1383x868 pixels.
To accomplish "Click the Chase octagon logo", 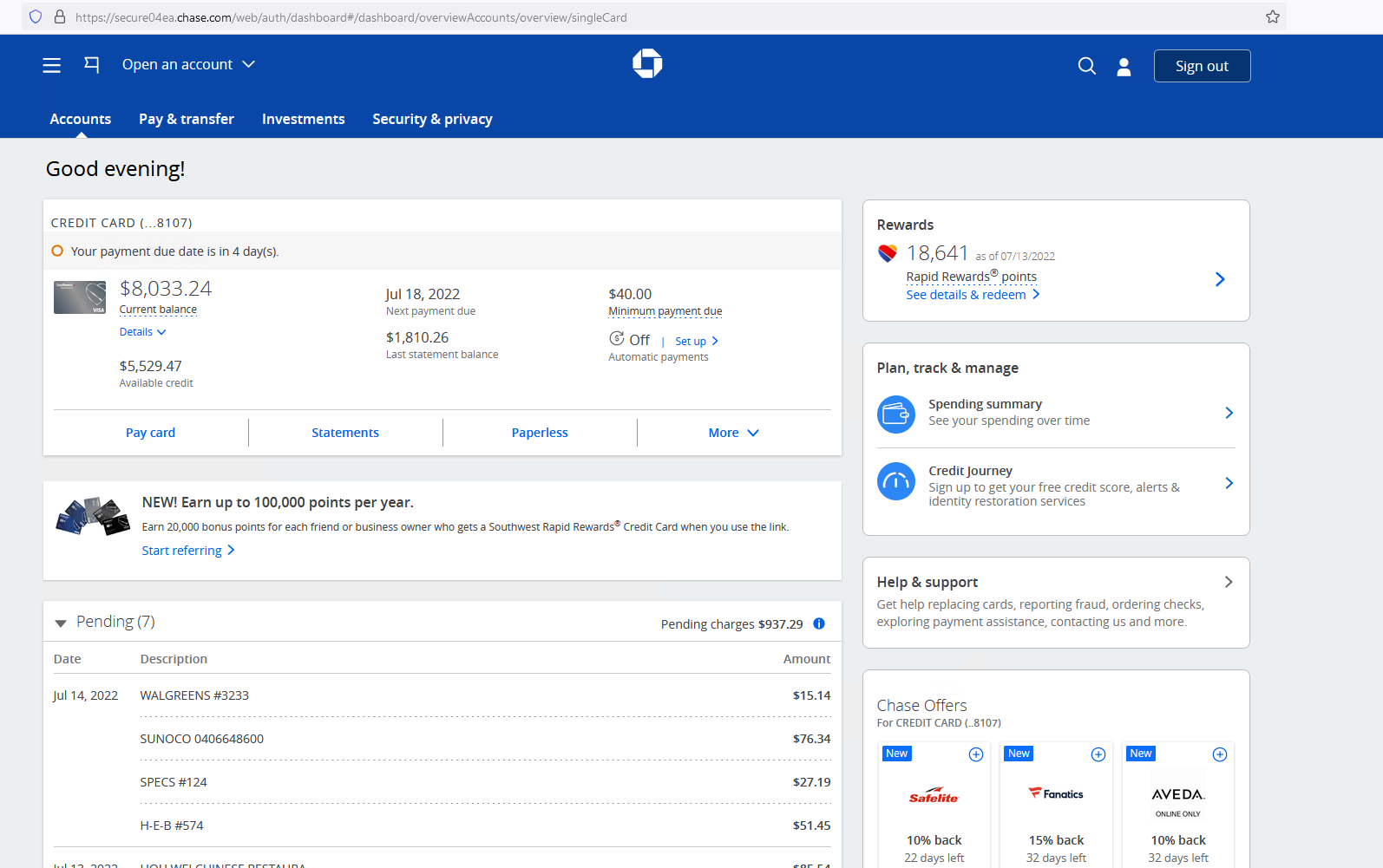I will (647, 63).
